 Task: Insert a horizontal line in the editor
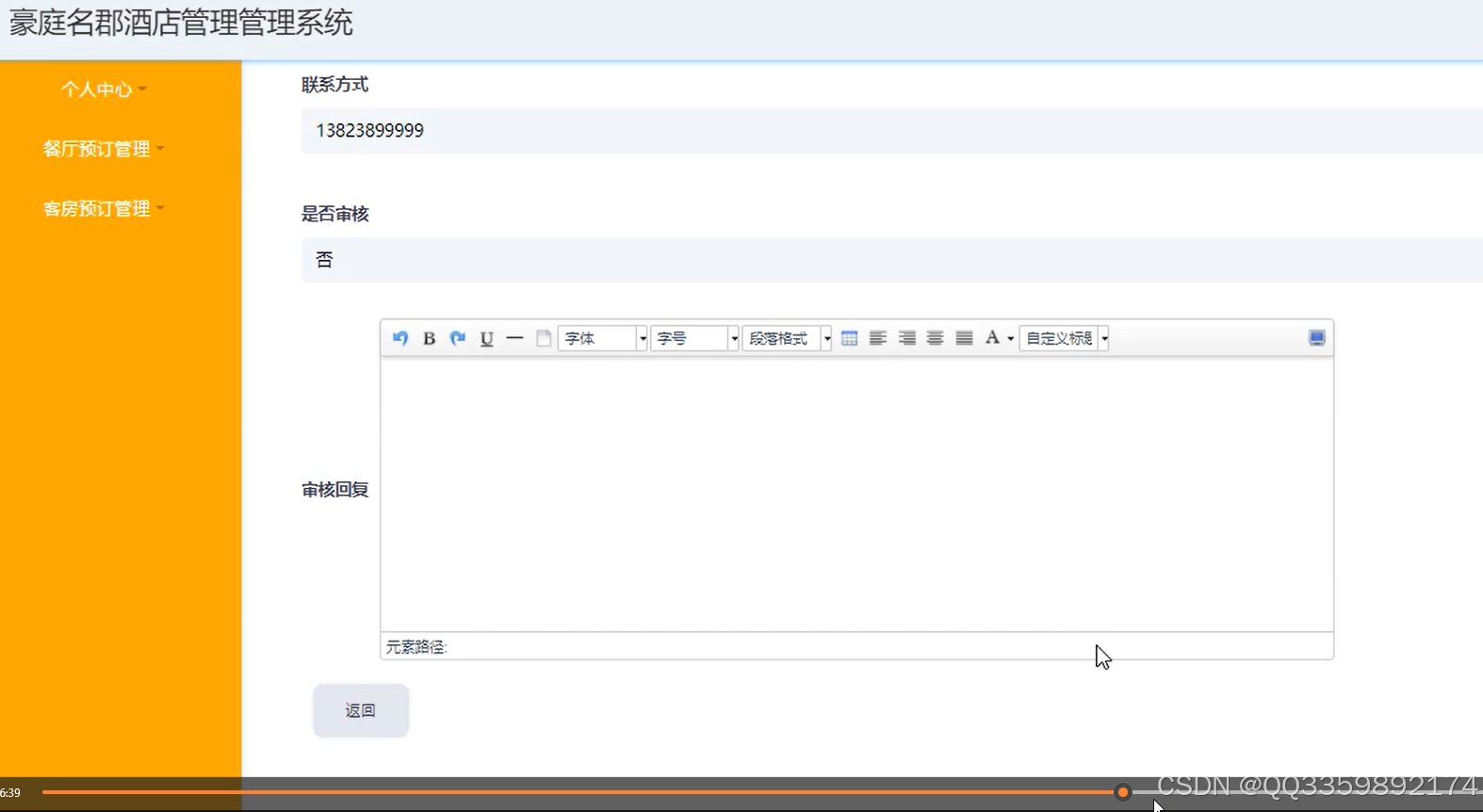pos(514,338)
